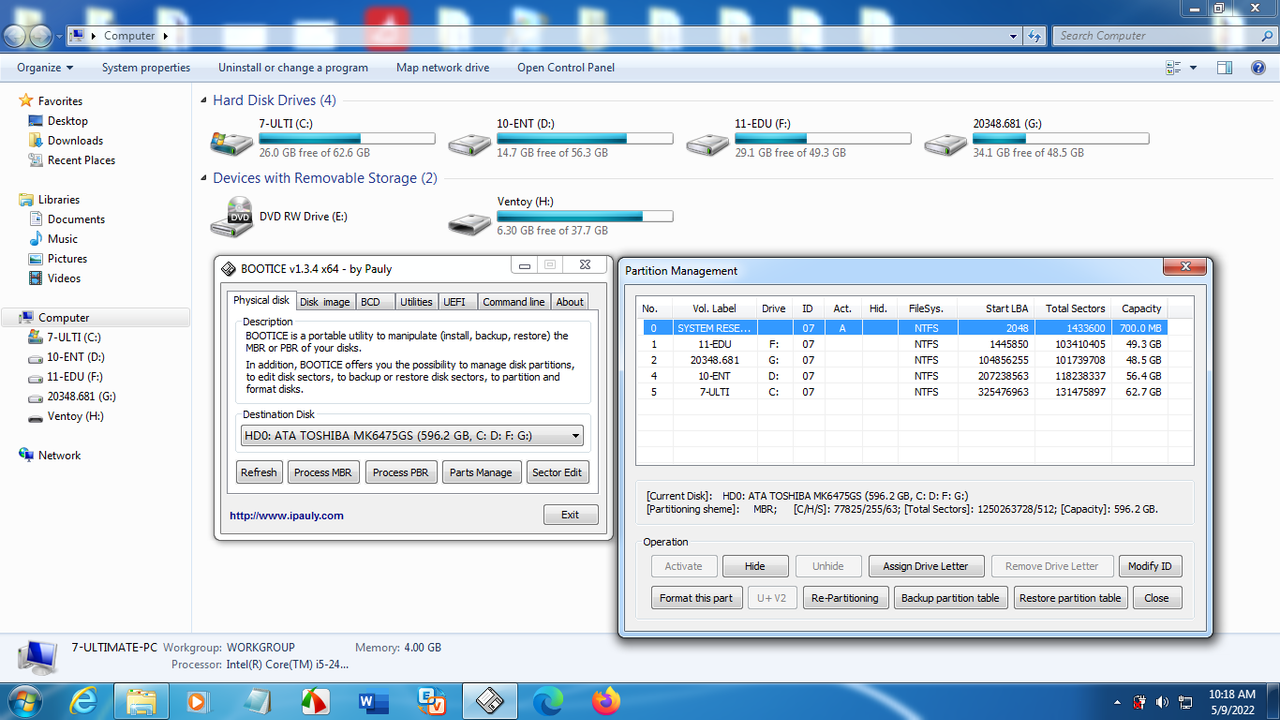
Task: Open the 10-ENT (D:) drive icon
Action: point(469,142)
